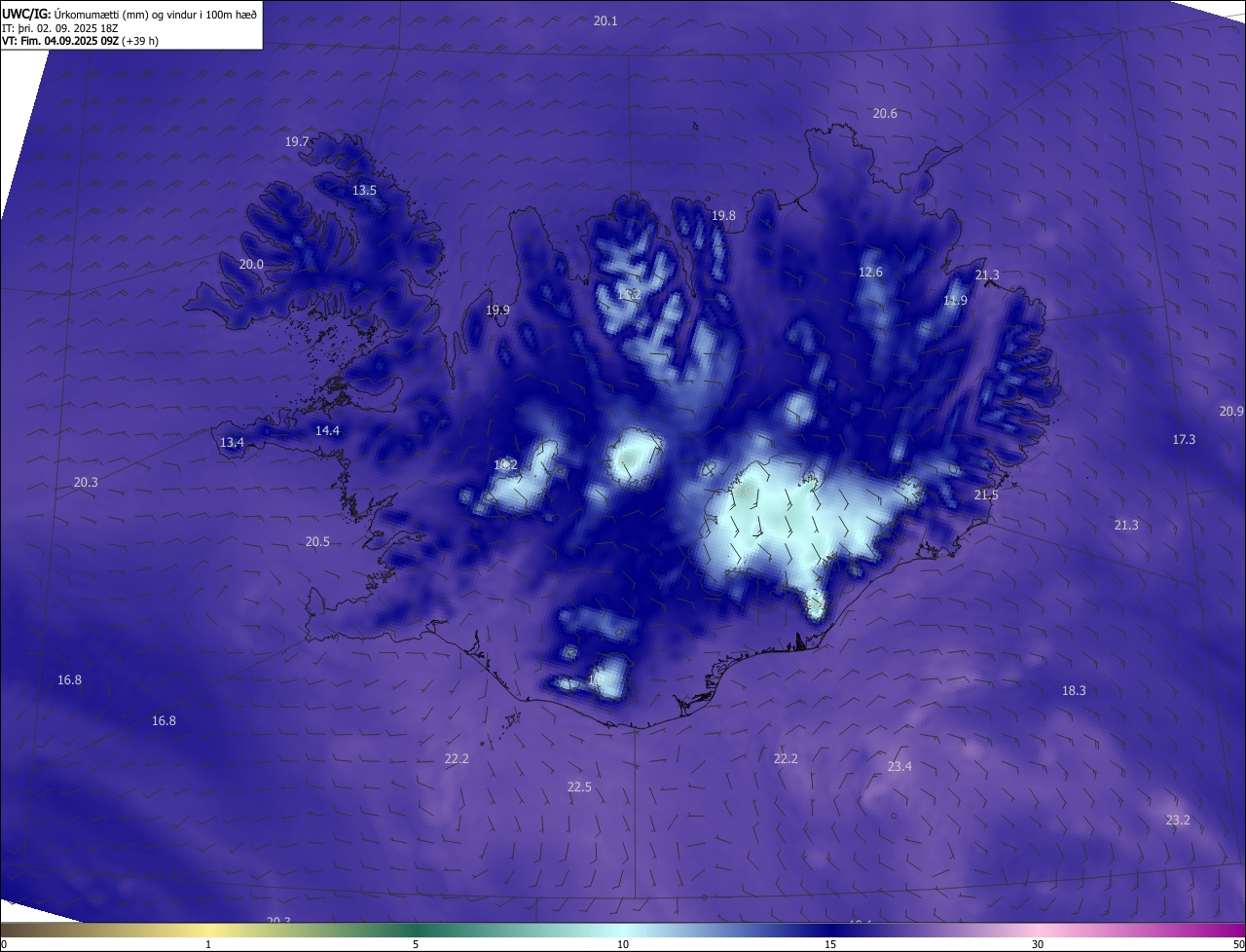Viewport: 1246px width, 952px height.
Task: Click the 23.2 value label
Action: coord(1178,821)
